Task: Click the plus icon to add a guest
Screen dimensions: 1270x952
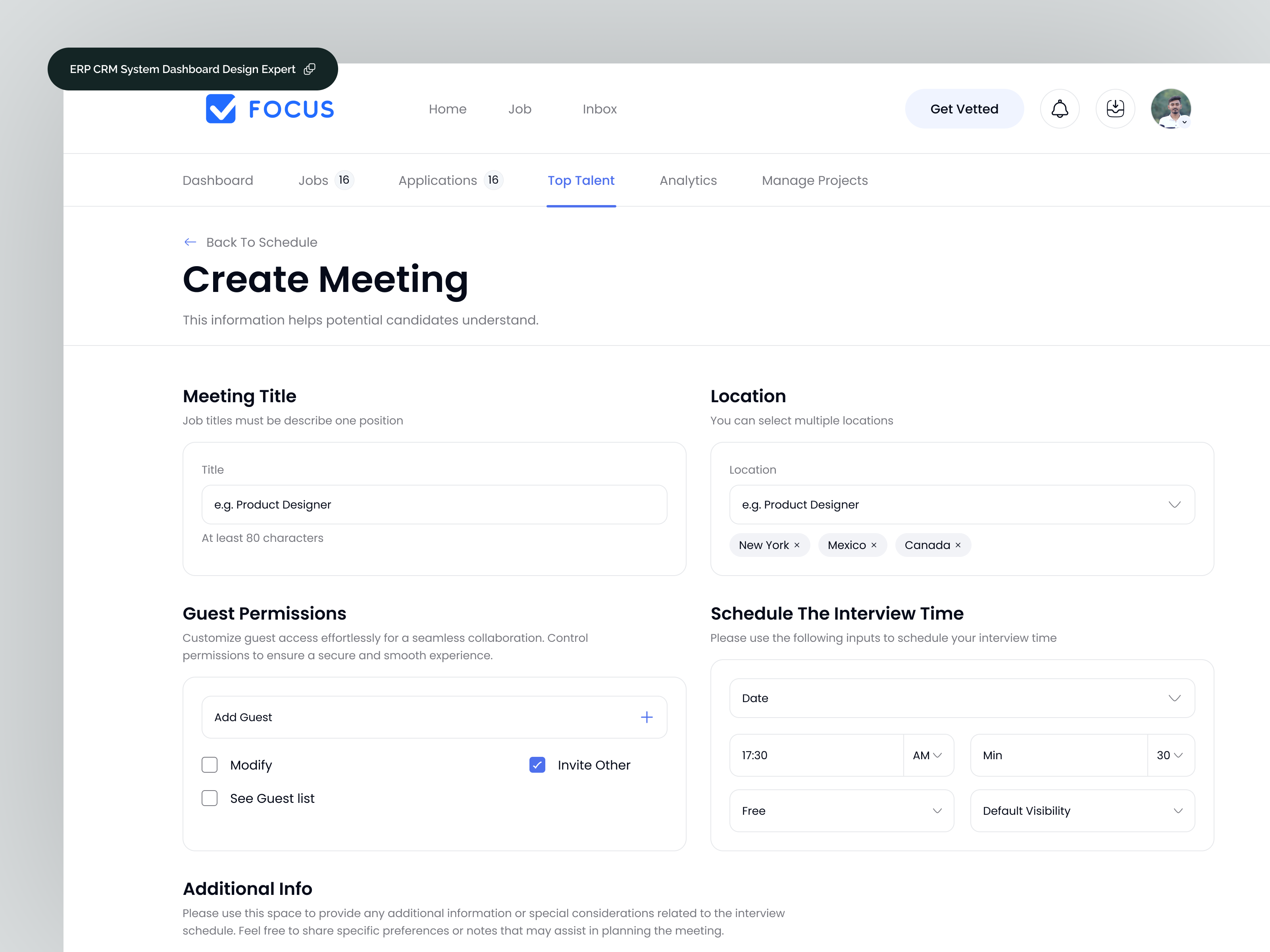Action: coord(647,717)
